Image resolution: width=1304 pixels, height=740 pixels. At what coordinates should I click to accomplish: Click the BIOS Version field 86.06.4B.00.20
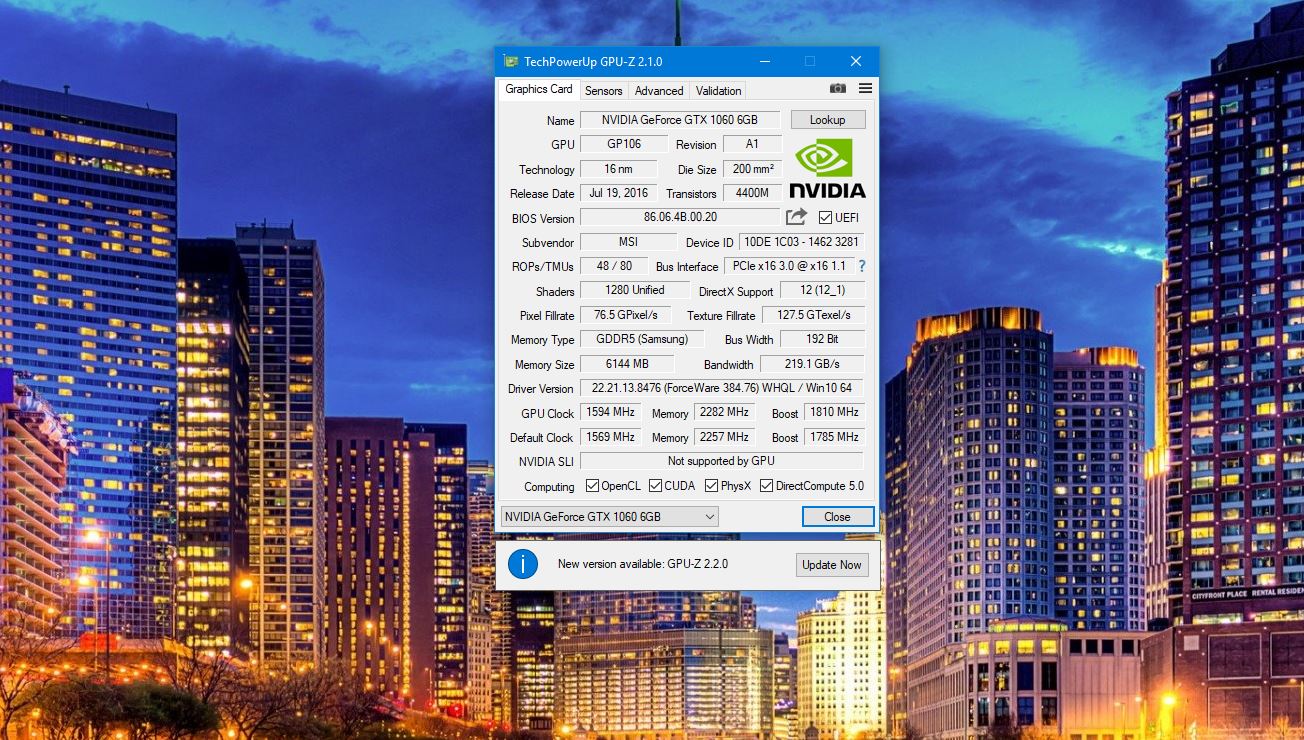tap(680, 217)
